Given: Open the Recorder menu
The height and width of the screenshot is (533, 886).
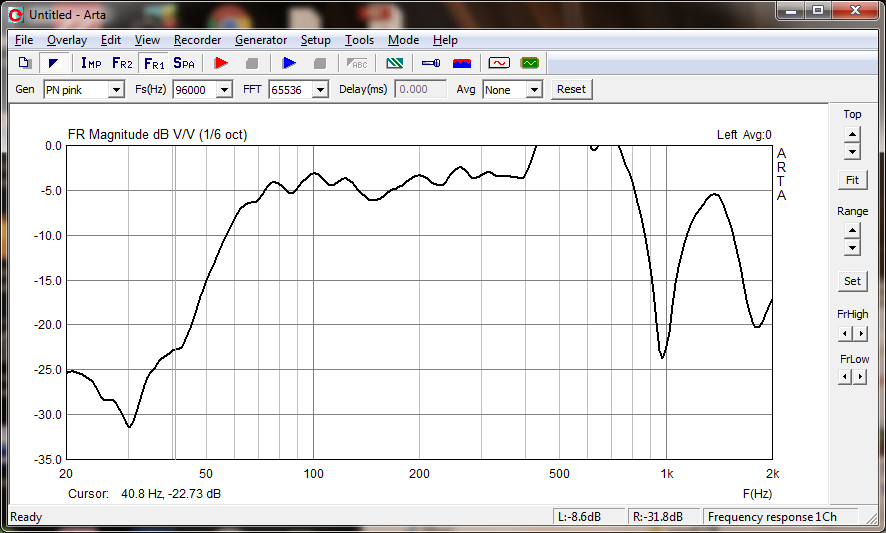Looking at the screenshot, I should click(x=197, y=40).
